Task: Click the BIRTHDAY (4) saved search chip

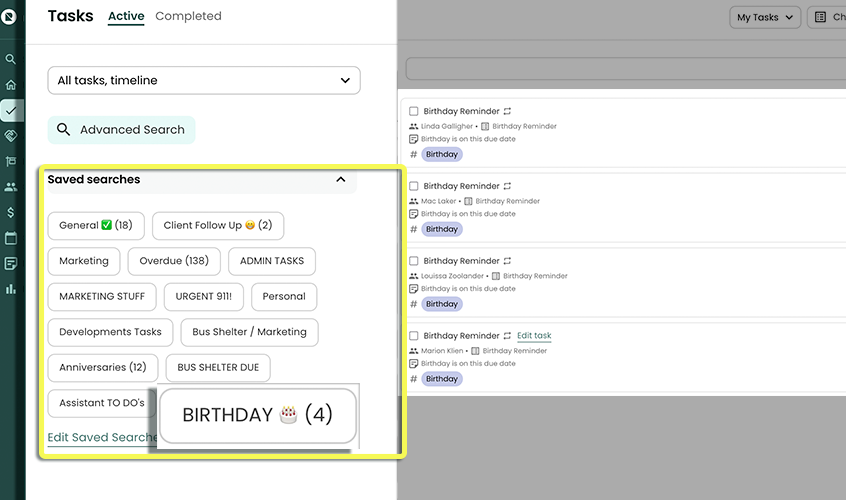Action: point(257,415)
